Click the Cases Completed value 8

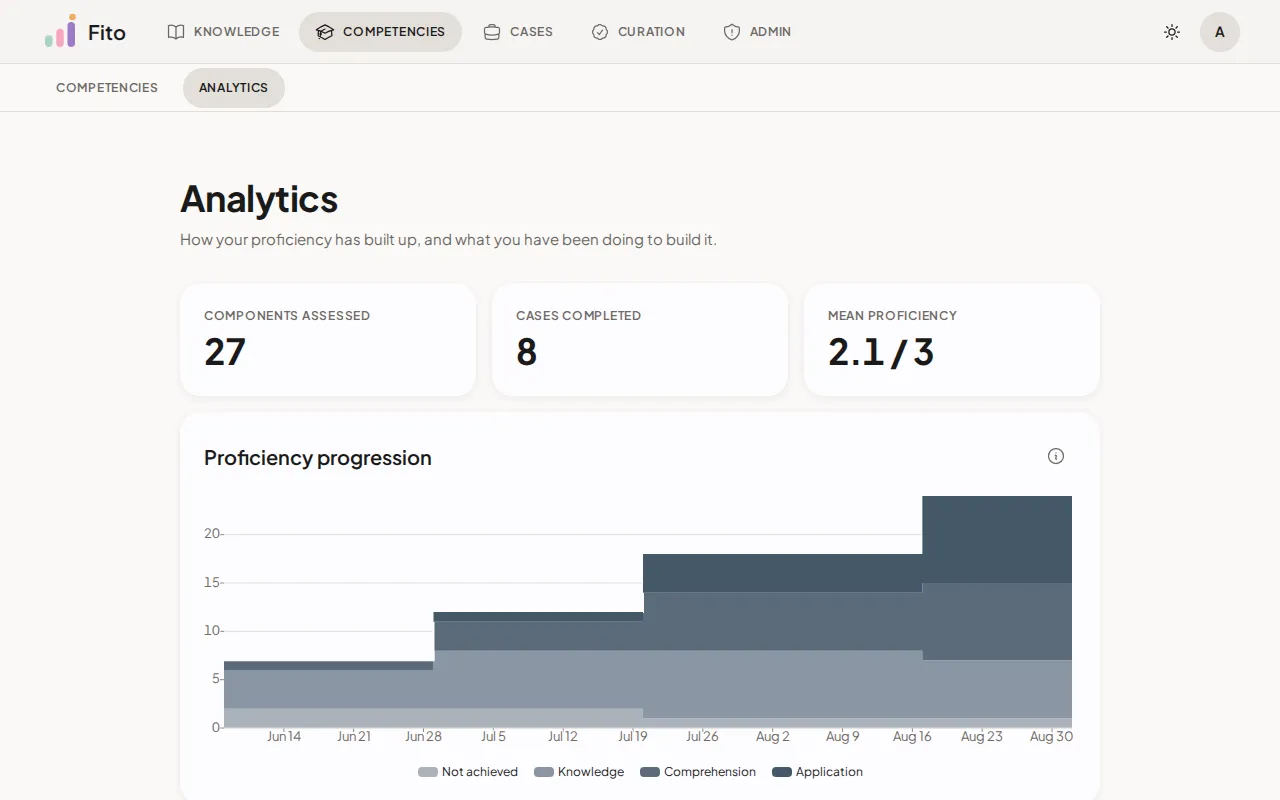click(x=527, y=352)
